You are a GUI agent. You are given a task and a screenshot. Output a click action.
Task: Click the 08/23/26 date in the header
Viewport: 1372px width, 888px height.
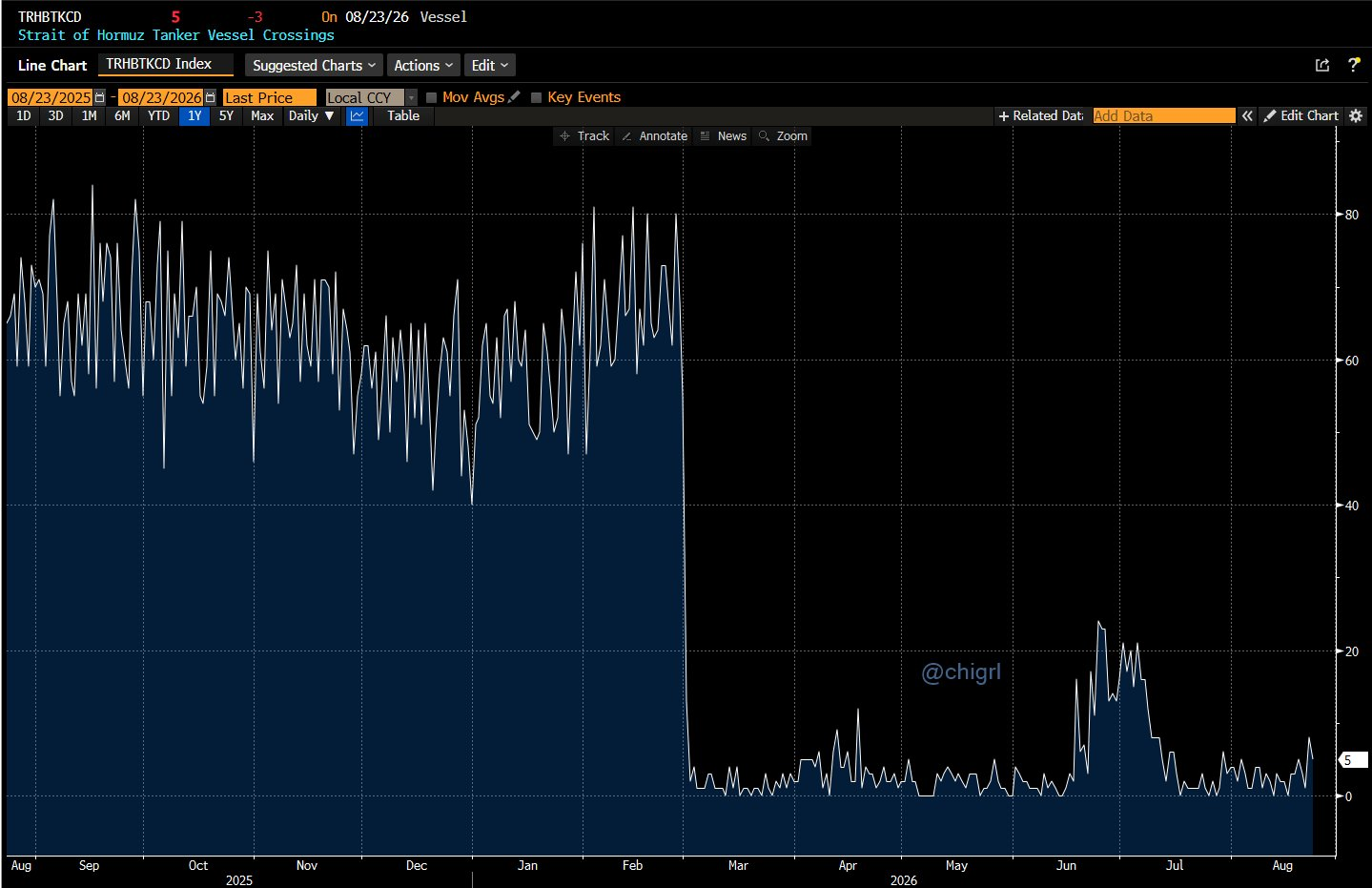(378, 17)
